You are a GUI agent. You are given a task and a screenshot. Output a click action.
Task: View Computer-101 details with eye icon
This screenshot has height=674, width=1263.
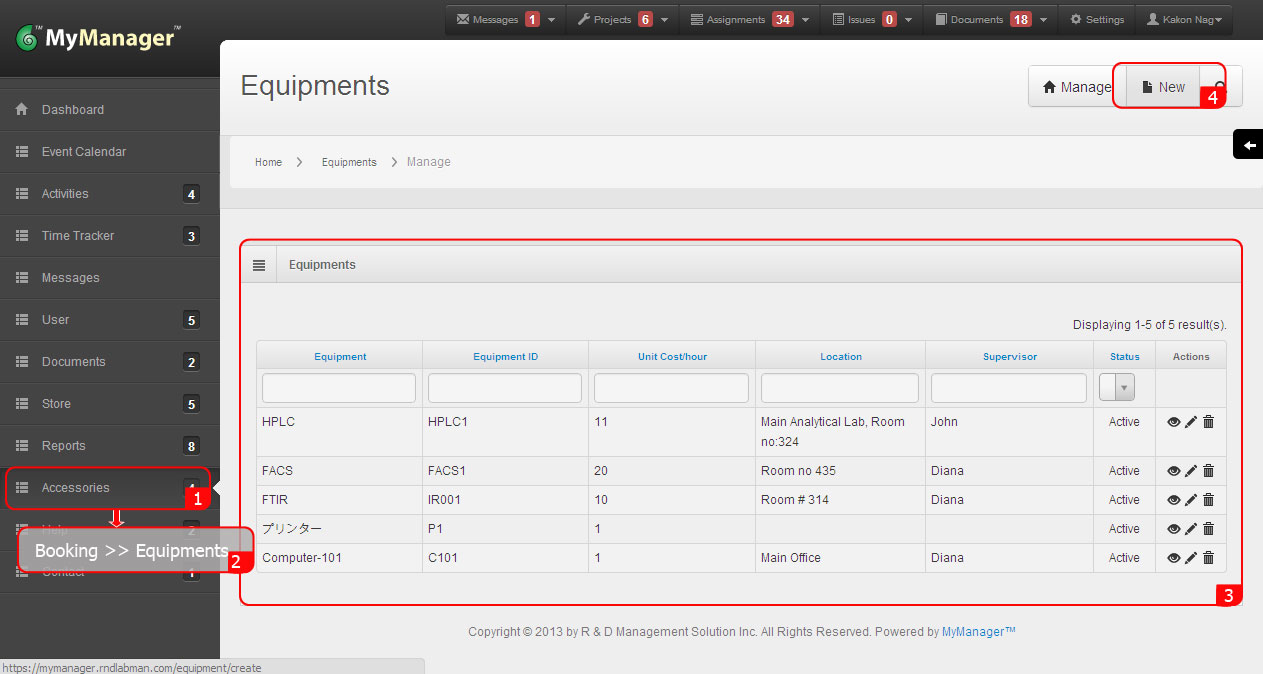1173,557
